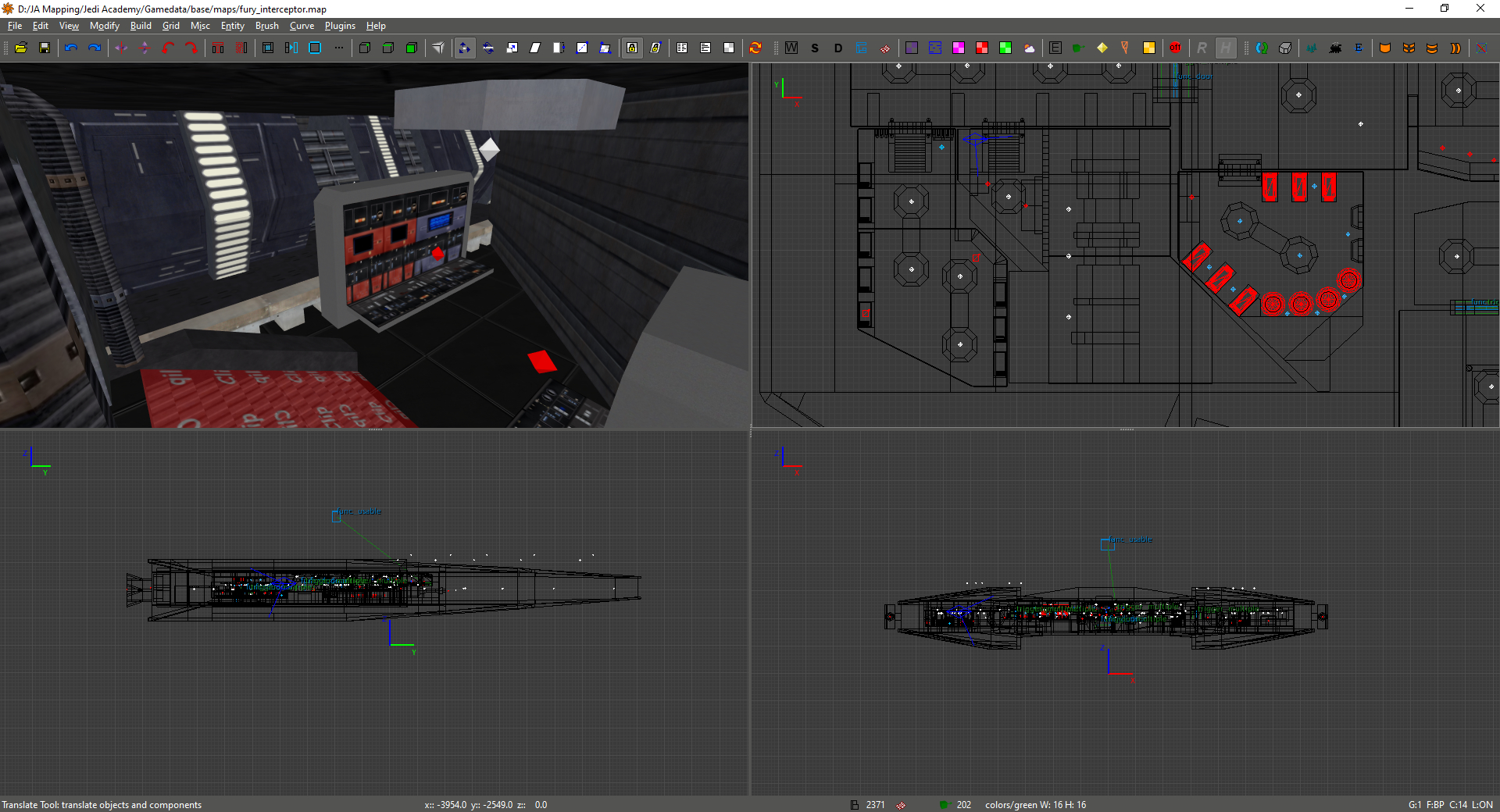The image size is (1500, 812).
Task: Click the purple horizontal-arrows flip icon
Action: 121,48
